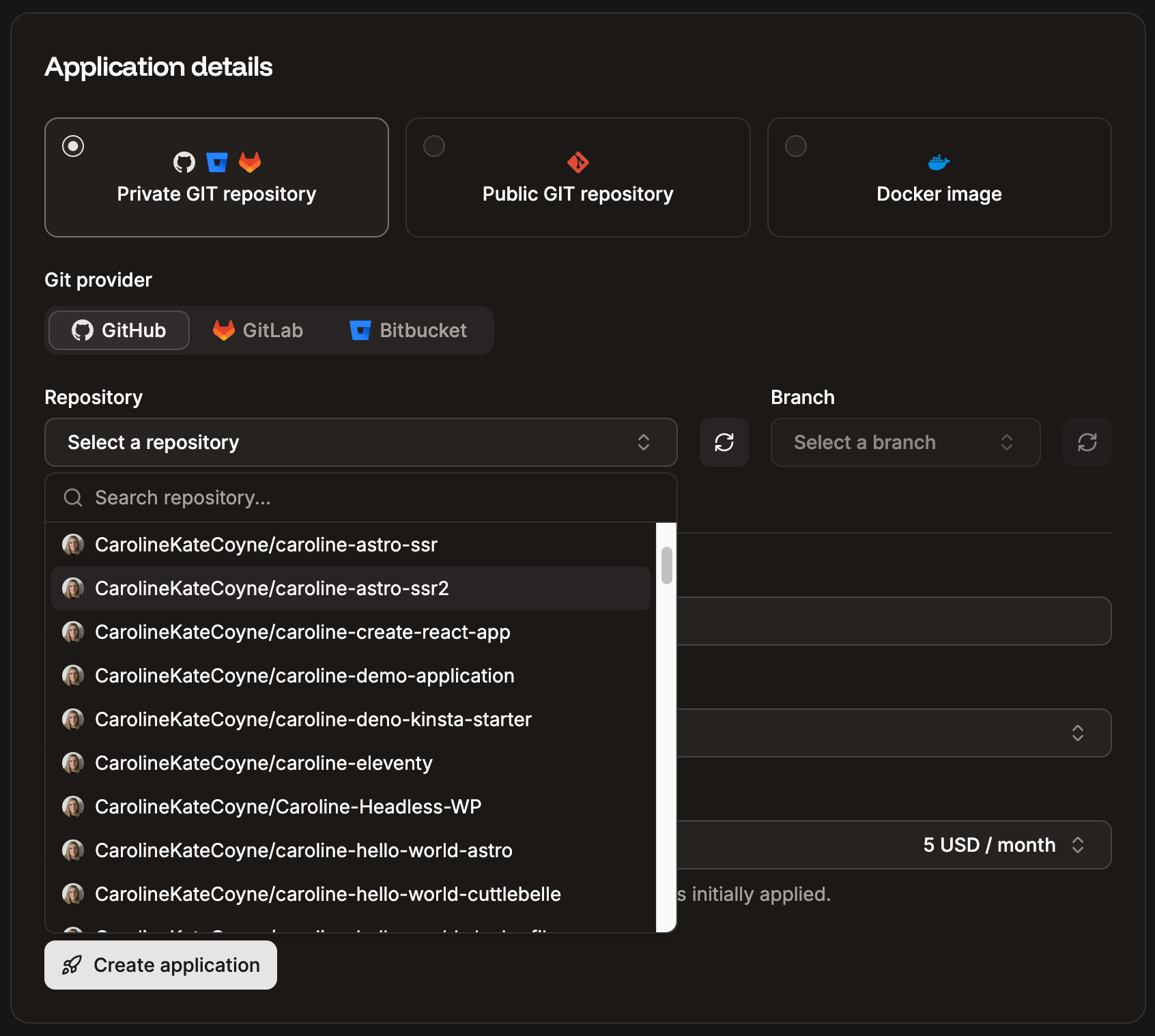Select the Docker image radio button
Screen dimensions: 1155x1036
795,145
